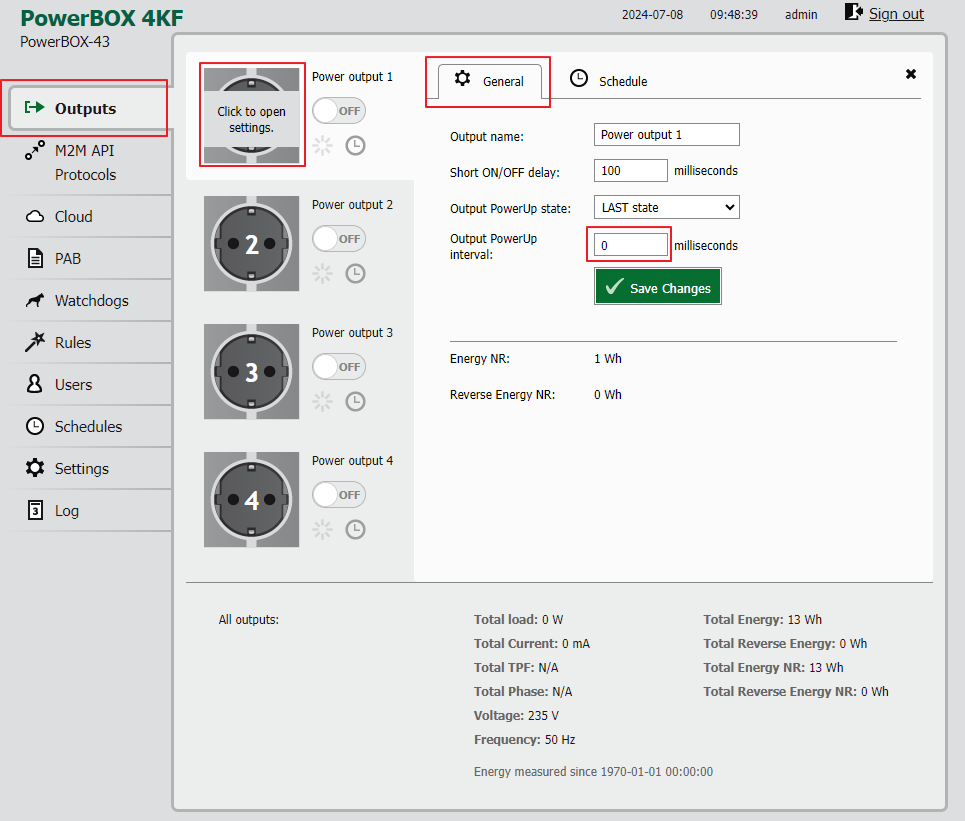Click the Frequency: 50 Hz reading
The height and width of the screenshot is (821, 965).
[524, 740]
